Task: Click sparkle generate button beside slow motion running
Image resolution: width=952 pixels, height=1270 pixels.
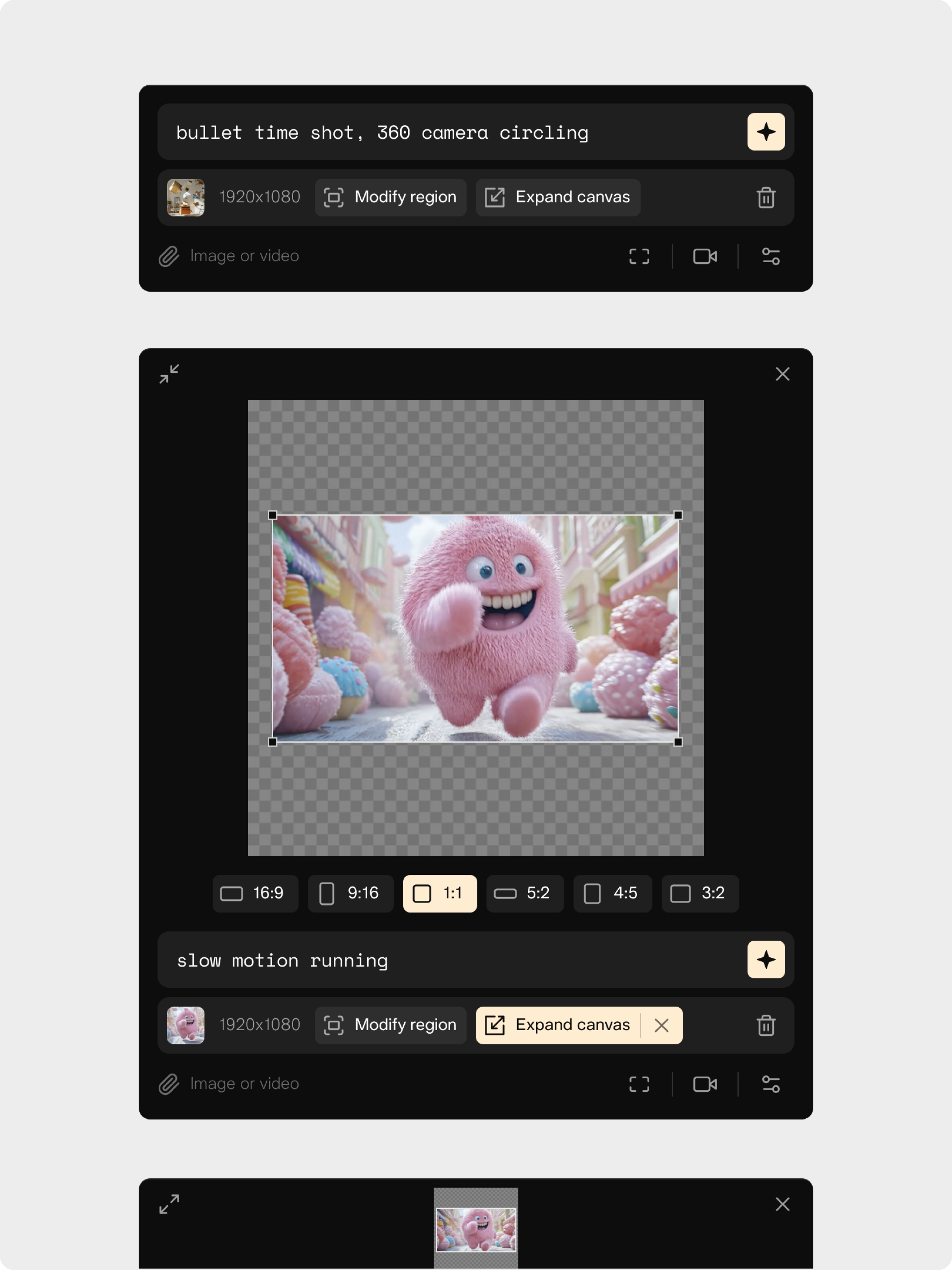Action: 765,959
